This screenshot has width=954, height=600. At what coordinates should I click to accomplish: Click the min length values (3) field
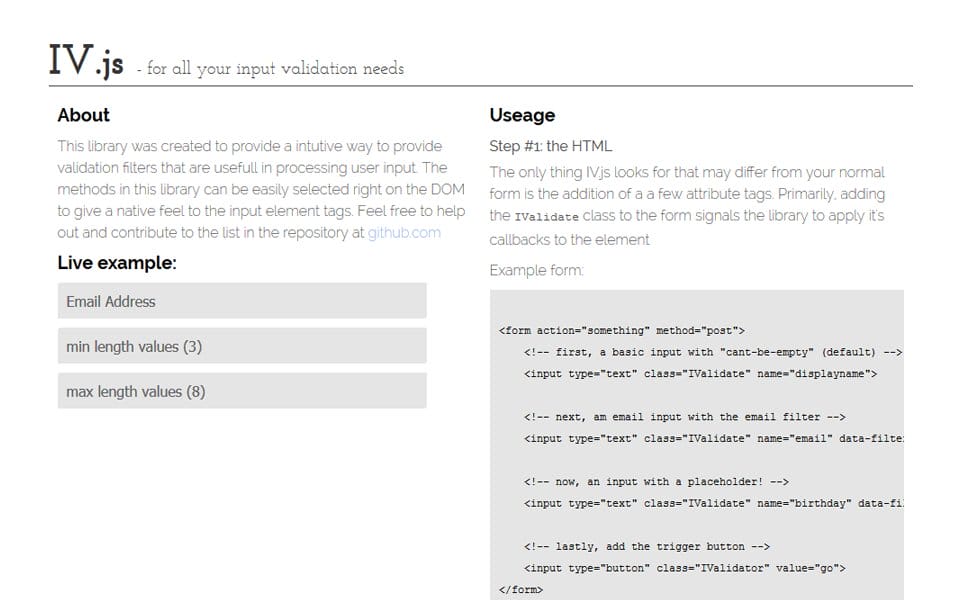click(x=240, y=345)
